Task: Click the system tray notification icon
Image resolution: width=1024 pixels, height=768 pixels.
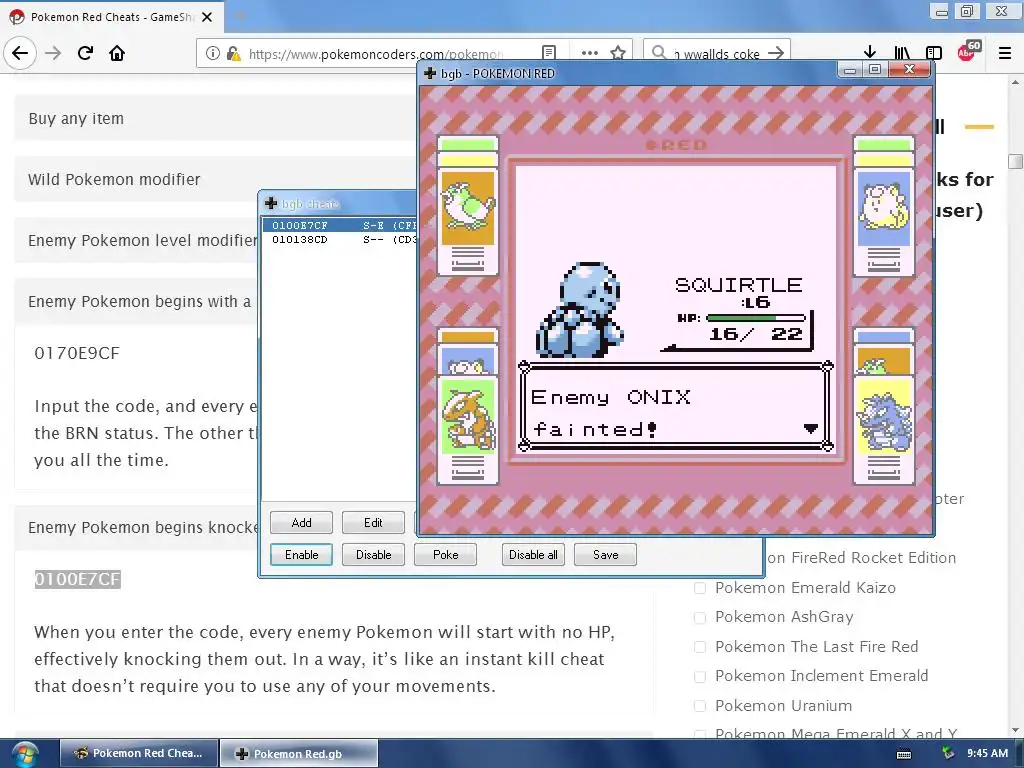Action: [x=948, y=753]
